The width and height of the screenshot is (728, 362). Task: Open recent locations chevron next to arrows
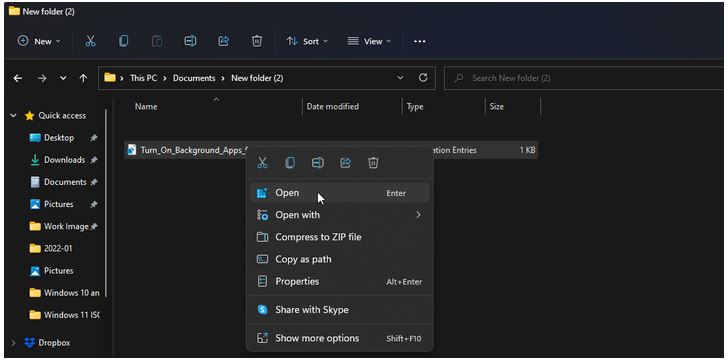[x=63, y=78]
